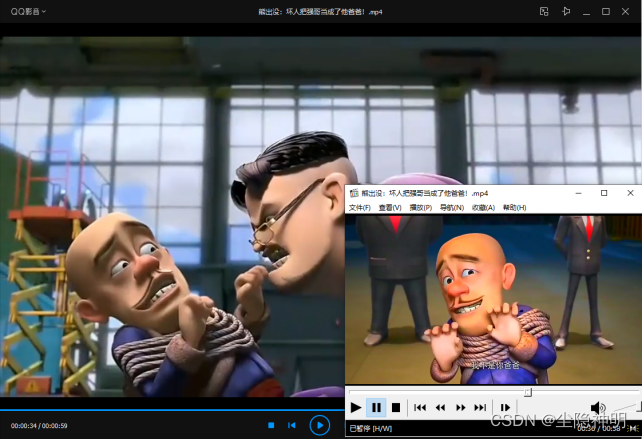Viewport: 642px width, 439px height.
Task: Click the 已暂停 [H/W] status text
Action: [x=371, y=428]
